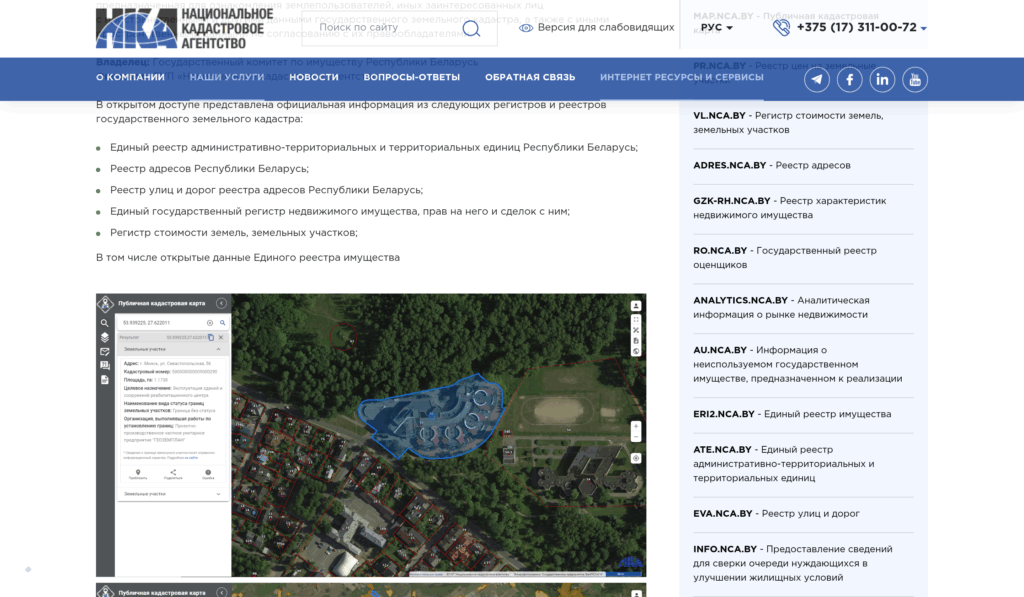This screenshot has width=1024, height=597.
Task: Open the cadastral map satellite screenshot
Action: (371, 435)
